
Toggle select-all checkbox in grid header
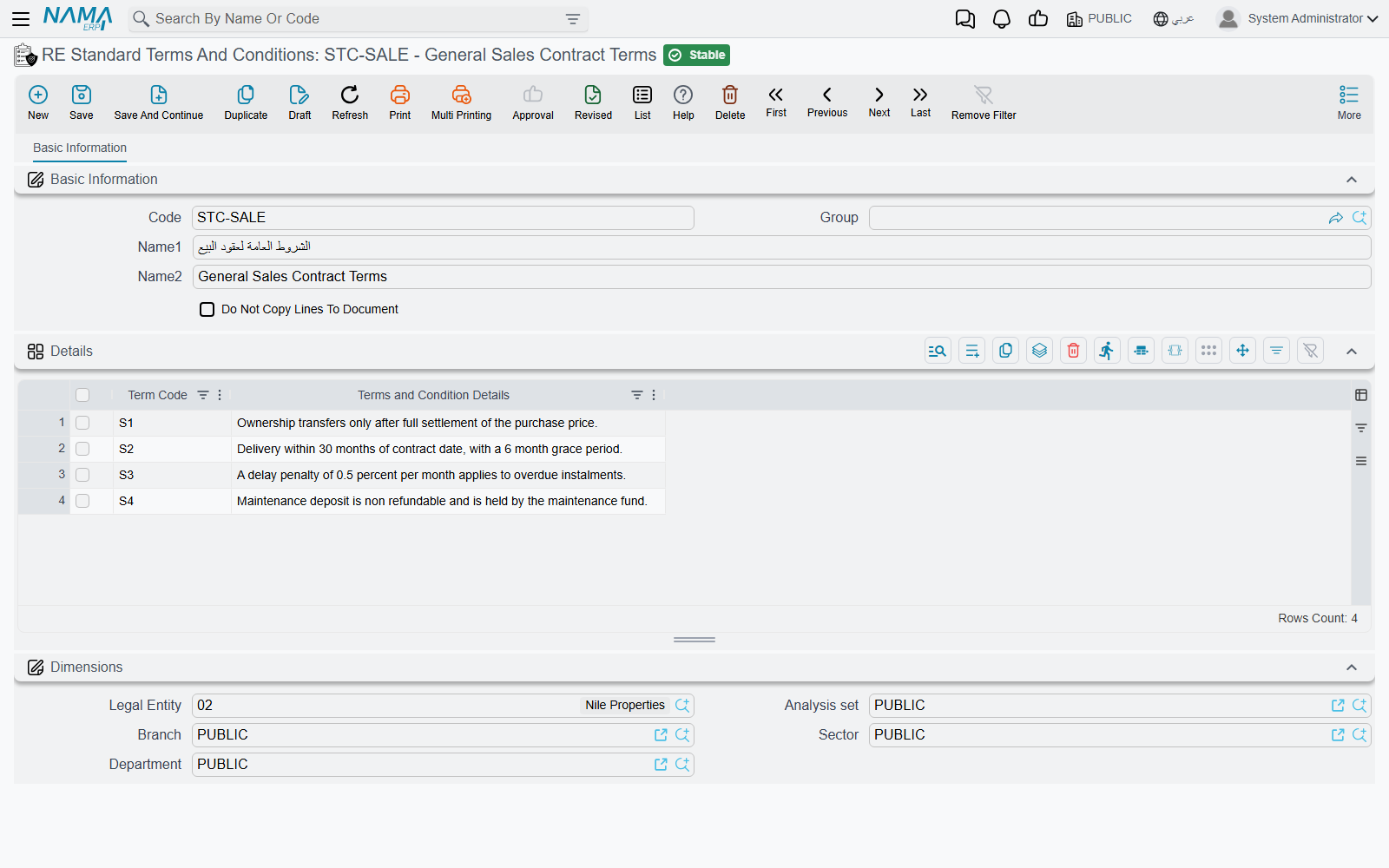(x=82, y=395)
